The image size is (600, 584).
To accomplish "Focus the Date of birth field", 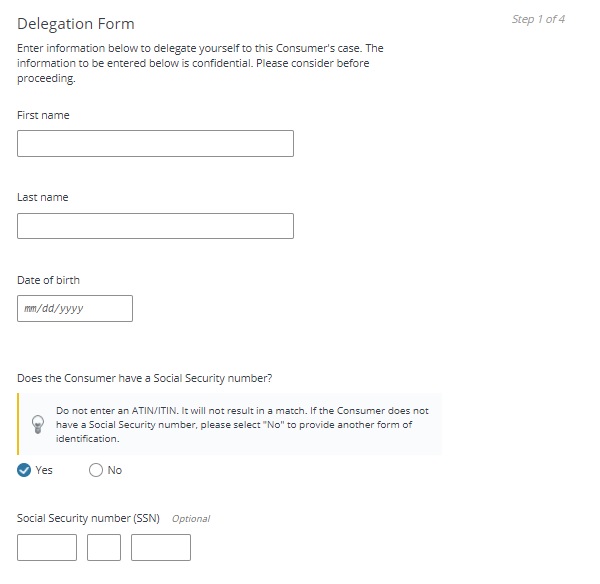I will click(x=75, y=308).
